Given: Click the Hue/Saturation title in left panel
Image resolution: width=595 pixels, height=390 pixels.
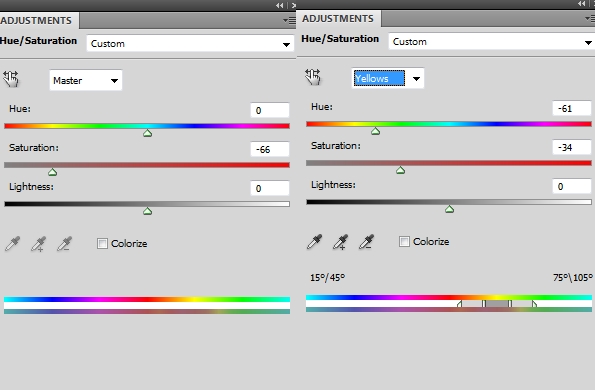Looking at the screenshot, I should click(38, 41).
